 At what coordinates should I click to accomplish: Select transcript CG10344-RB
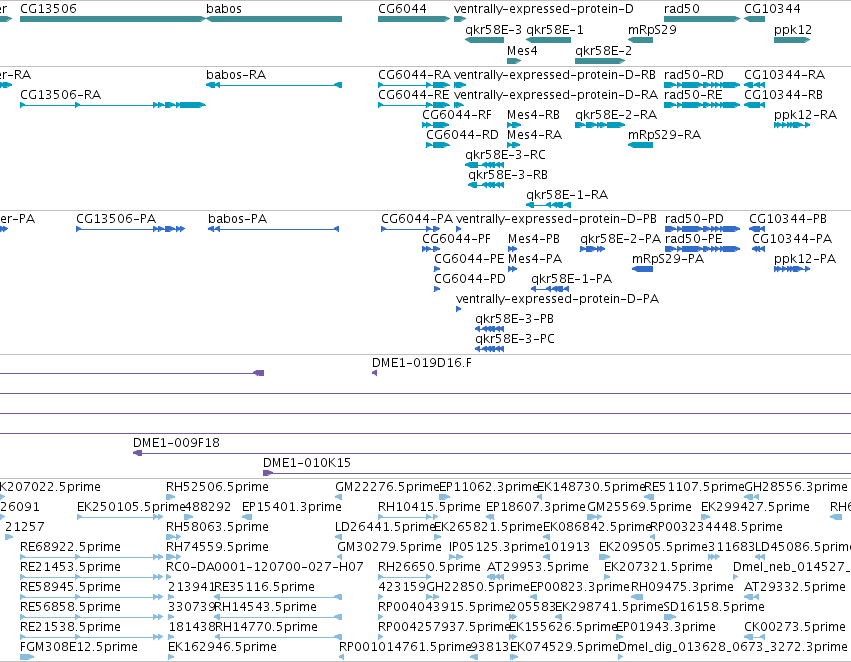[x=754, y=105]
